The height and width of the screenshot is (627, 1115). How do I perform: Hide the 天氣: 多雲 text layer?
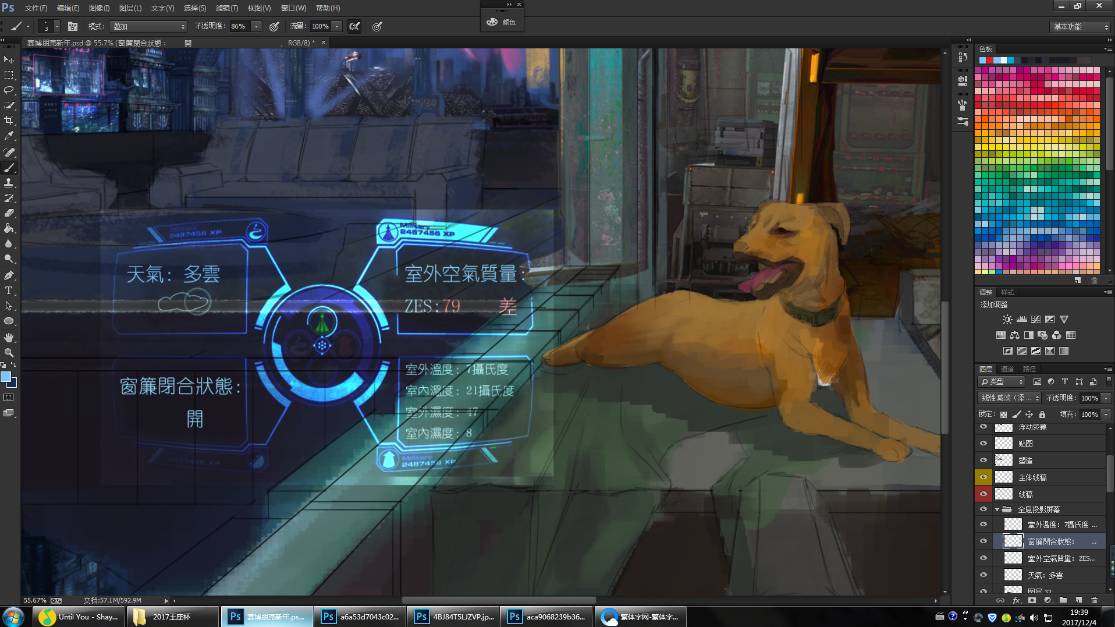[x=983, y=574]
